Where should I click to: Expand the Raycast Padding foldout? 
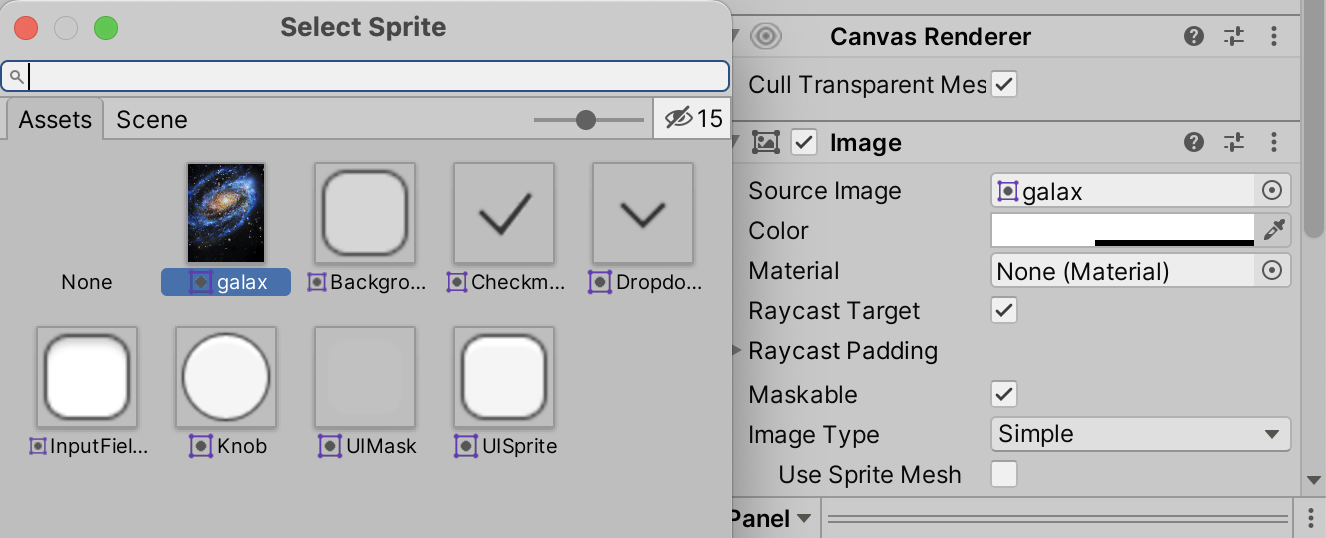738,351
